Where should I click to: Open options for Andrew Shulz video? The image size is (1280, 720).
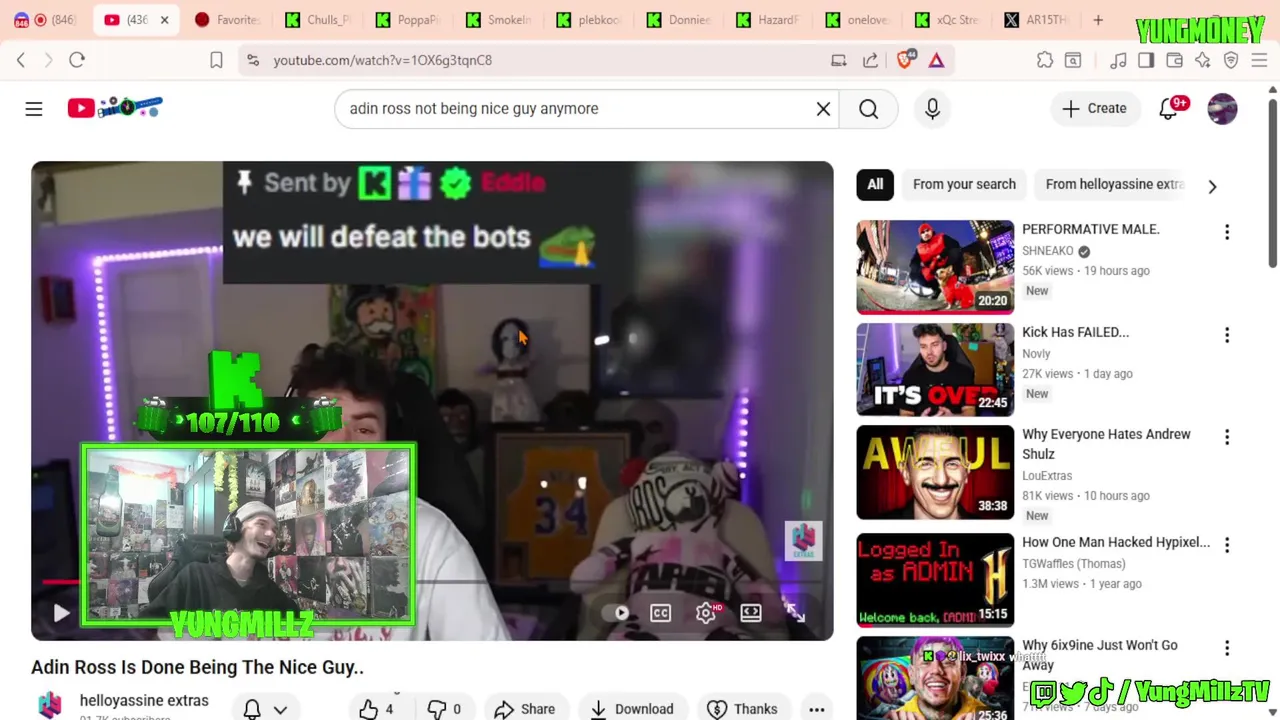pyautogui.click(x=1227, y=437)
